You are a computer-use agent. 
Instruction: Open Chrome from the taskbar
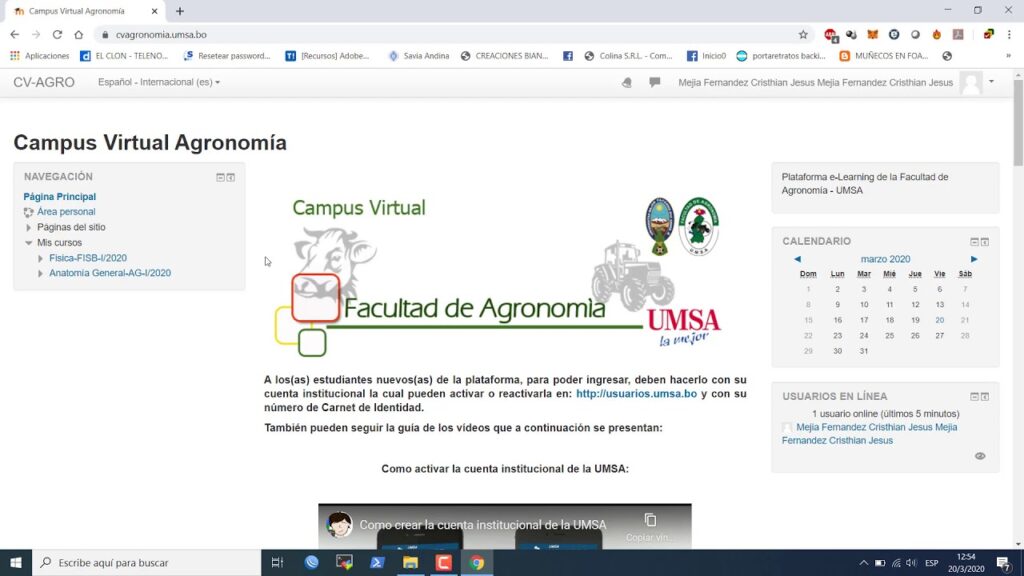click(x=477, y=562)
